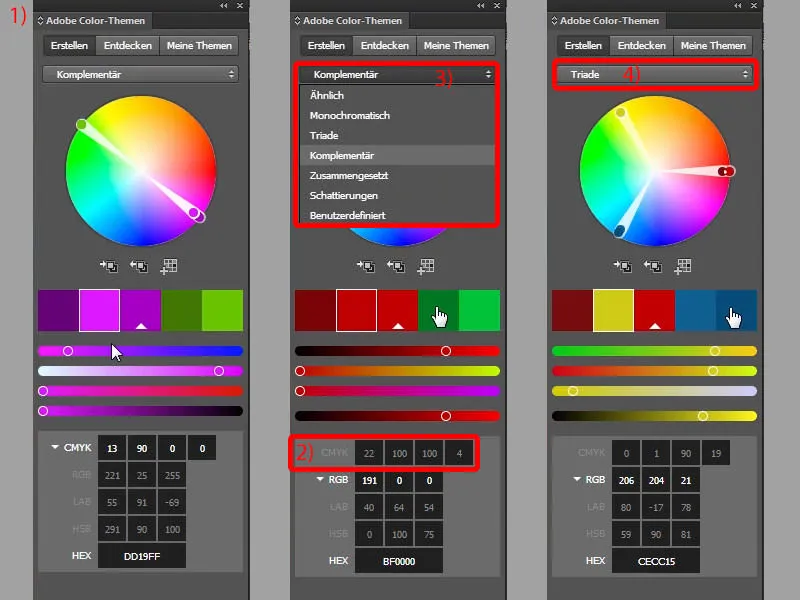This screenshot has width=800, height=600.
Task: Switch to CMYK mode in middle panel
Action: pos(335,453)
